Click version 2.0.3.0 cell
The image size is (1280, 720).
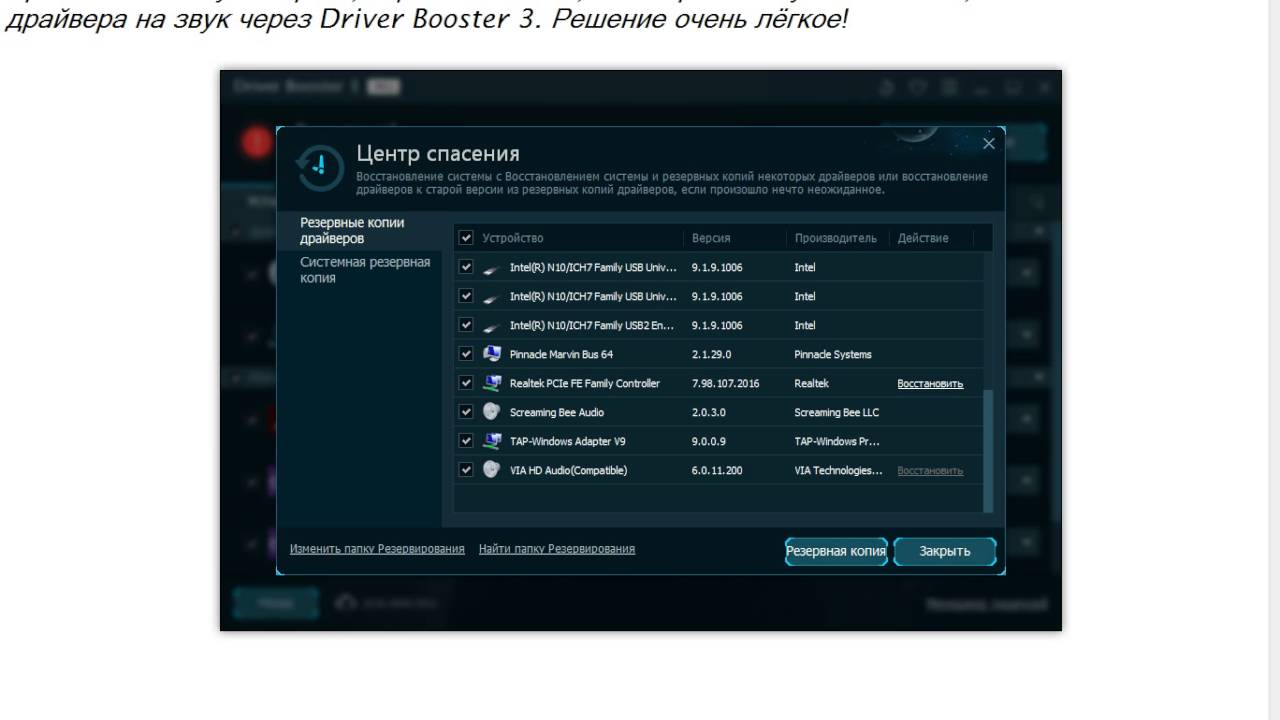(x=708, y=412)
